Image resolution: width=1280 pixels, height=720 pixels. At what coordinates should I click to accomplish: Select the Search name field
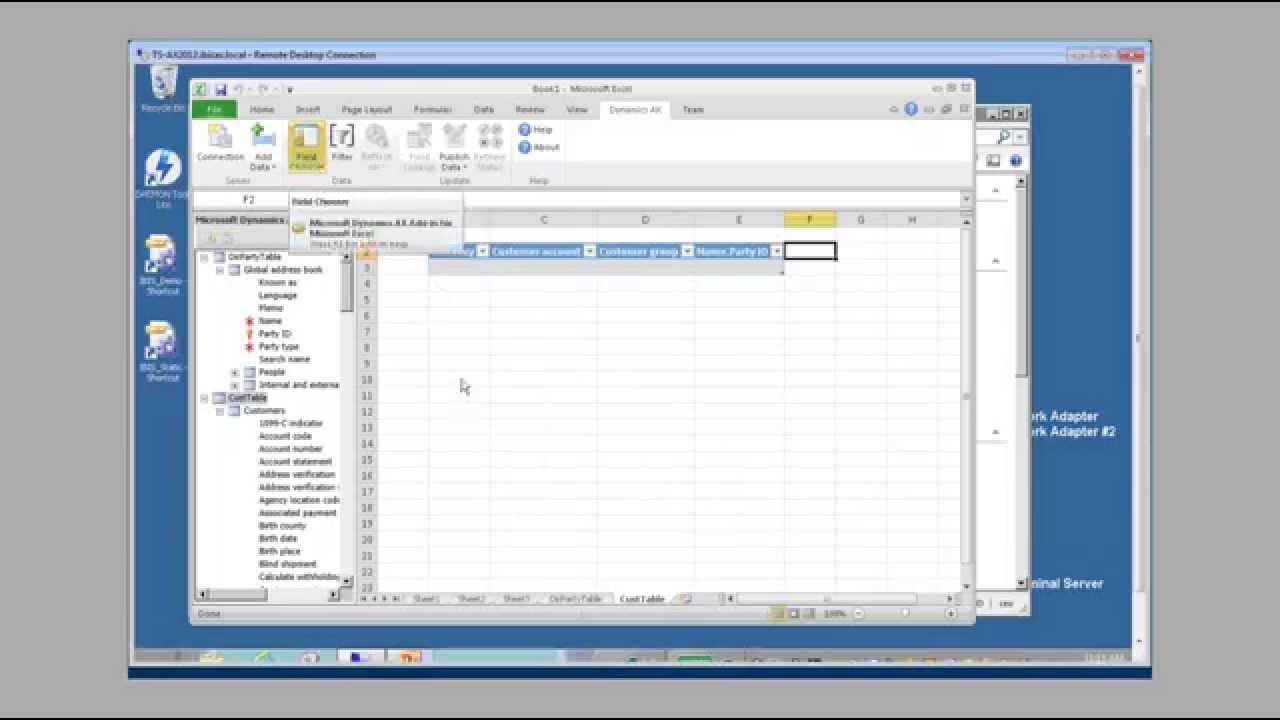coord(285,359)
